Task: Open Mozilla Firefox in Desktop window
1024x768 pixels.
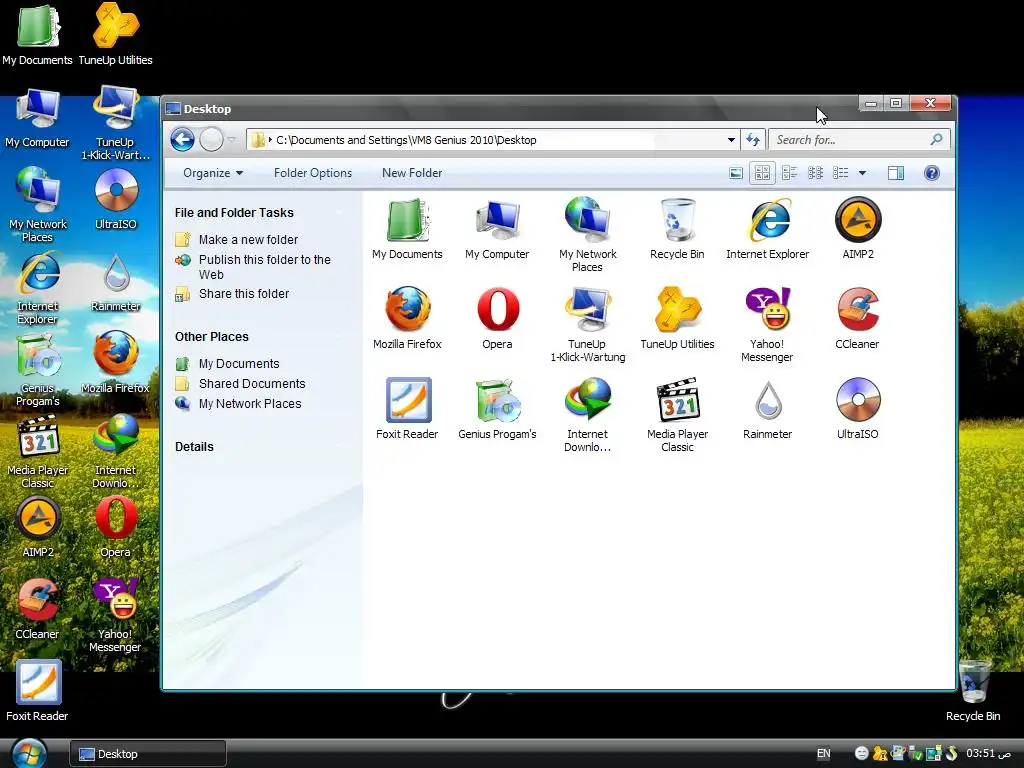Action: (x=407, y=318)
